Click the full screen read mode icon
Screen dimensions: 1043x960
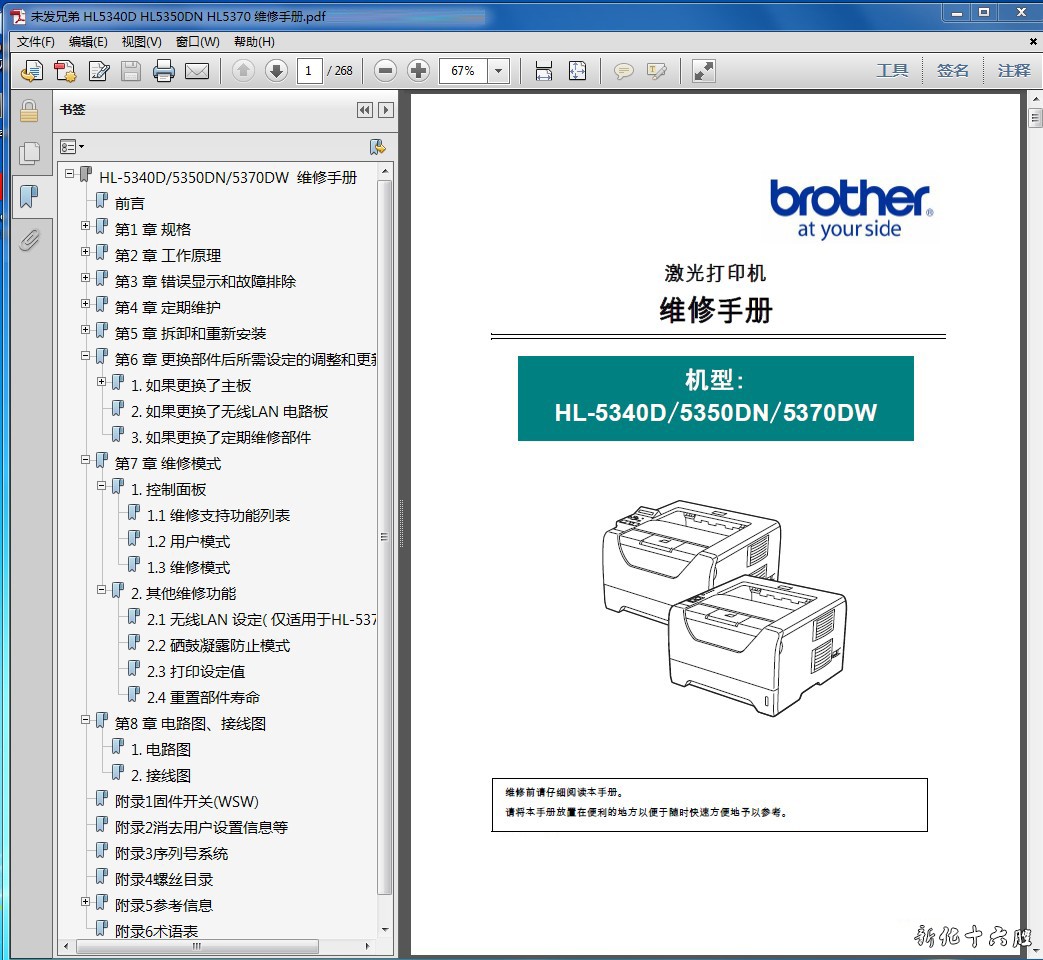tap(704, 71)
